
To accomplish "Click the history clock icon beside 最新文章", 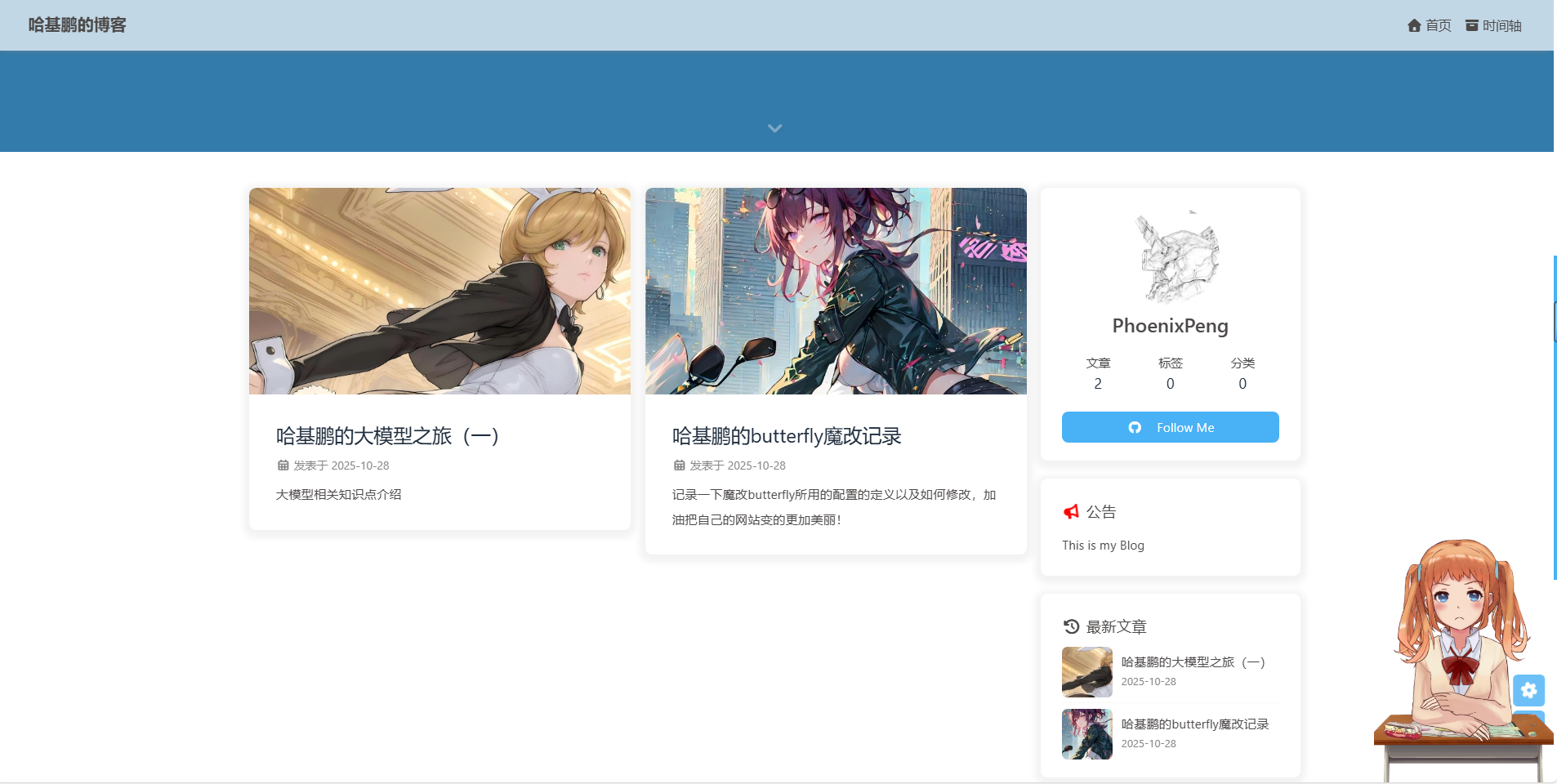I will pos(1071,626).
